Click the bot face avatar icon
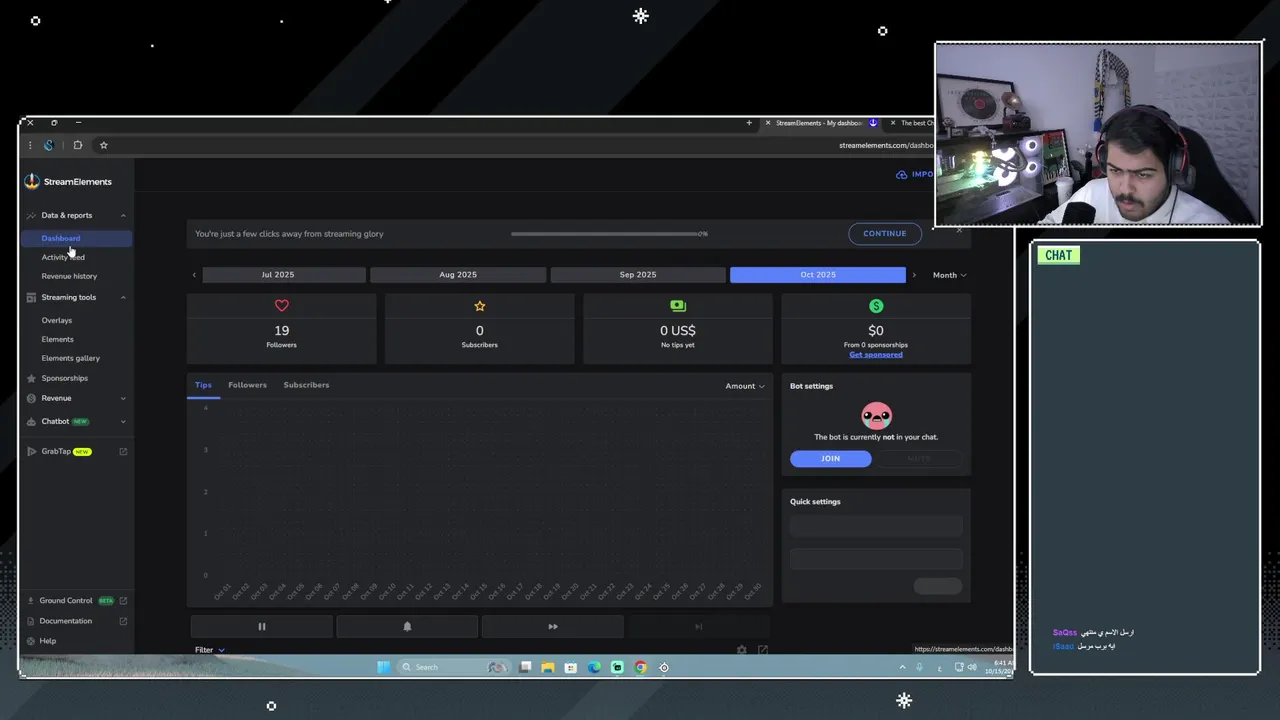This screenshot has height=720, width=1280. (x=876, y=415)
